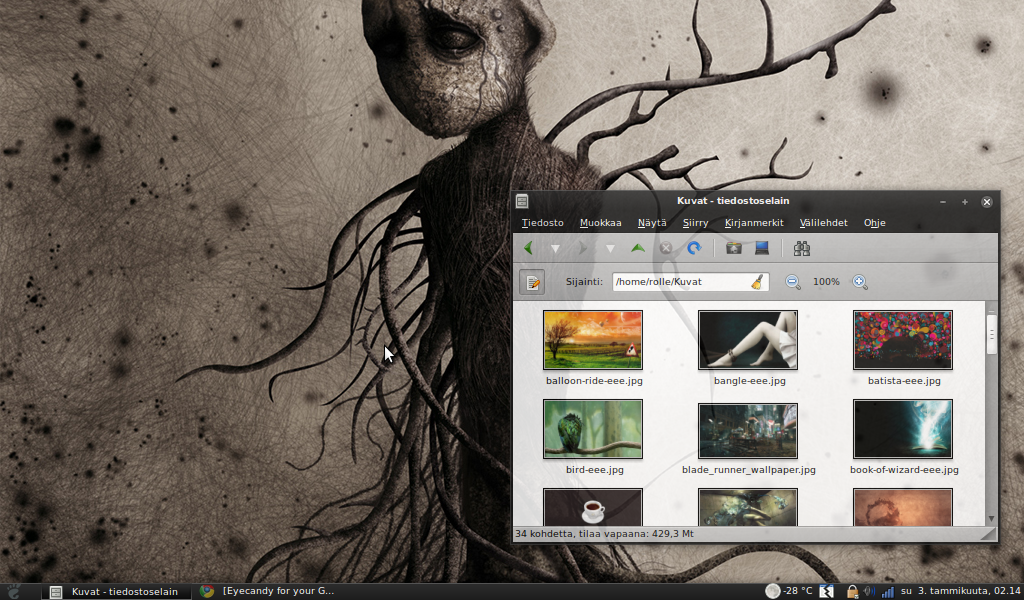Zoom in with the plus magnifier
The height and width of the screenshot is (600, 1024).
click(x=860, y=282)
